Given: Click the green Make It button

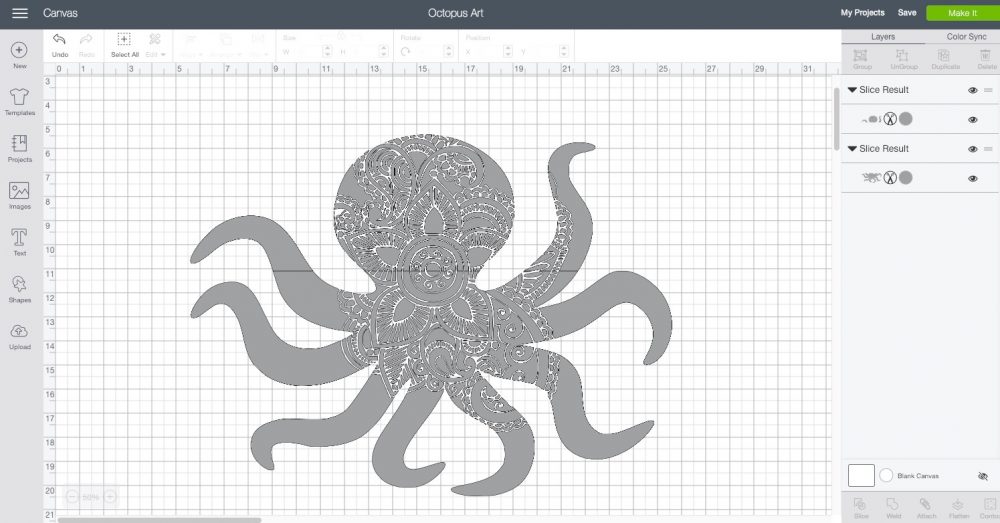Looking at the screenshot, I should 962,13.
